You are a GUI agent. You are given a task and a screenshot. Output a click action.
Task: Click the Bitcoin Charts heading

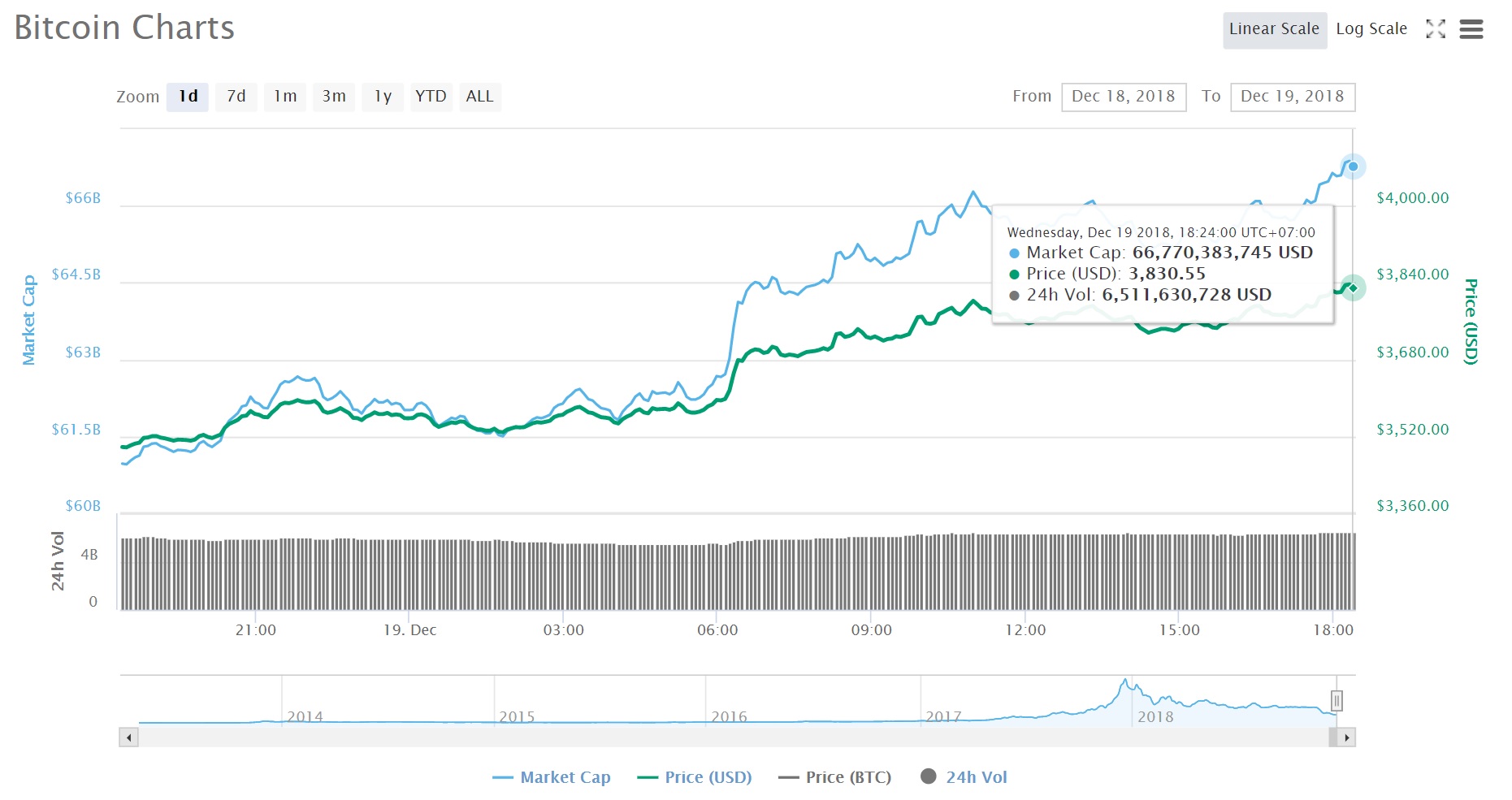tap(124, 28)
